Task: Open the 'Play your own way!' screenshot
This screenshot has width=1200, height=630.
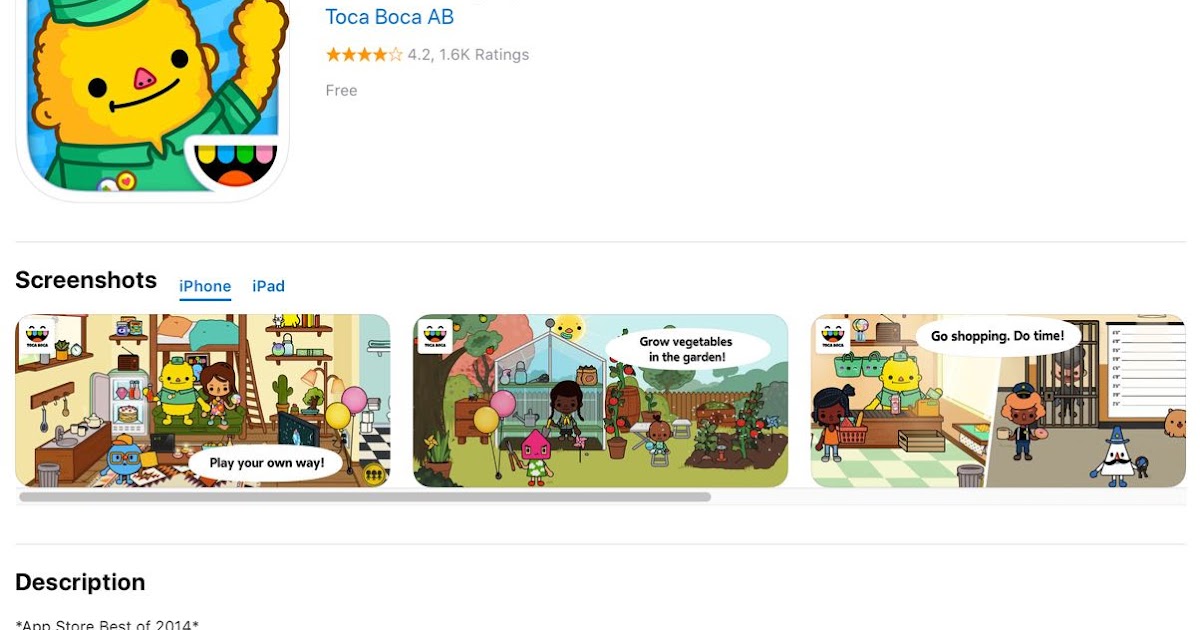Action: pyautogui.click(x=203, y=401)
